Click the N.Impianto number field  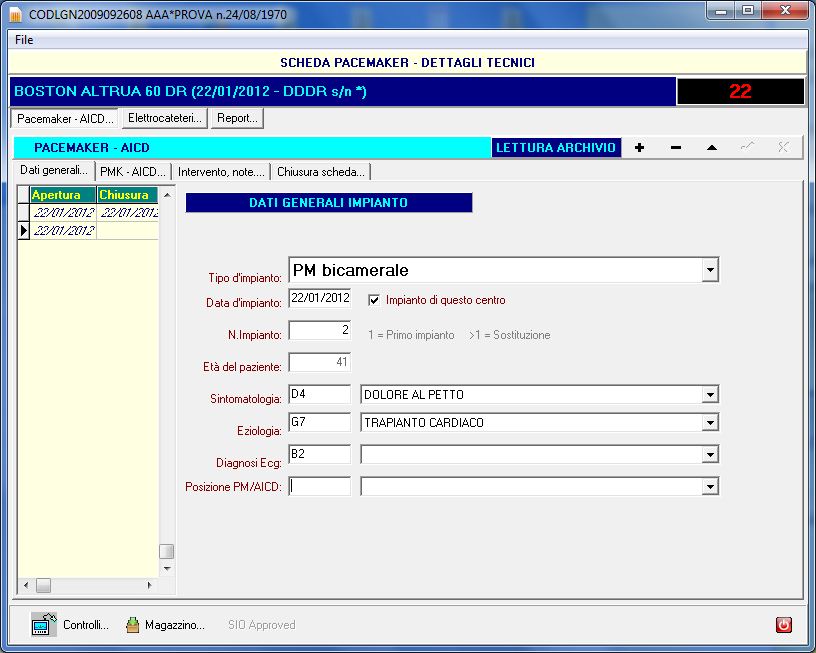pyautogui.click(x=320, y=330)
